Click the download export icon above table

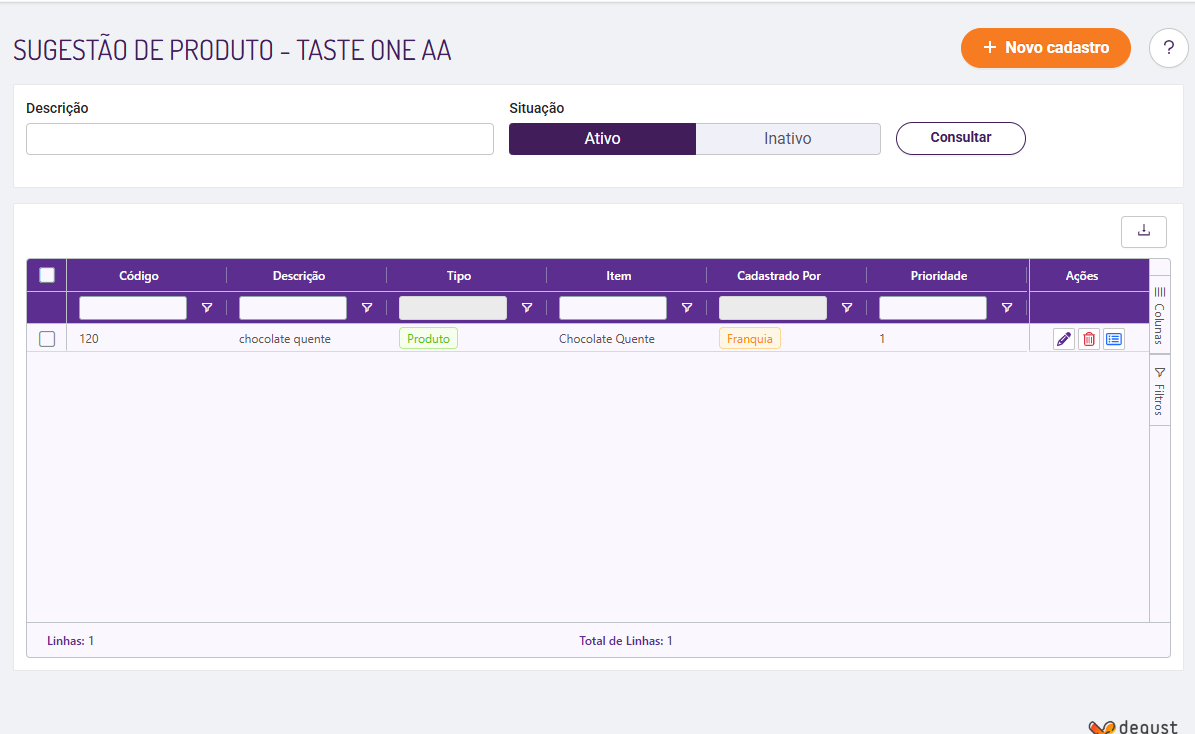[x=1144, y=231]
